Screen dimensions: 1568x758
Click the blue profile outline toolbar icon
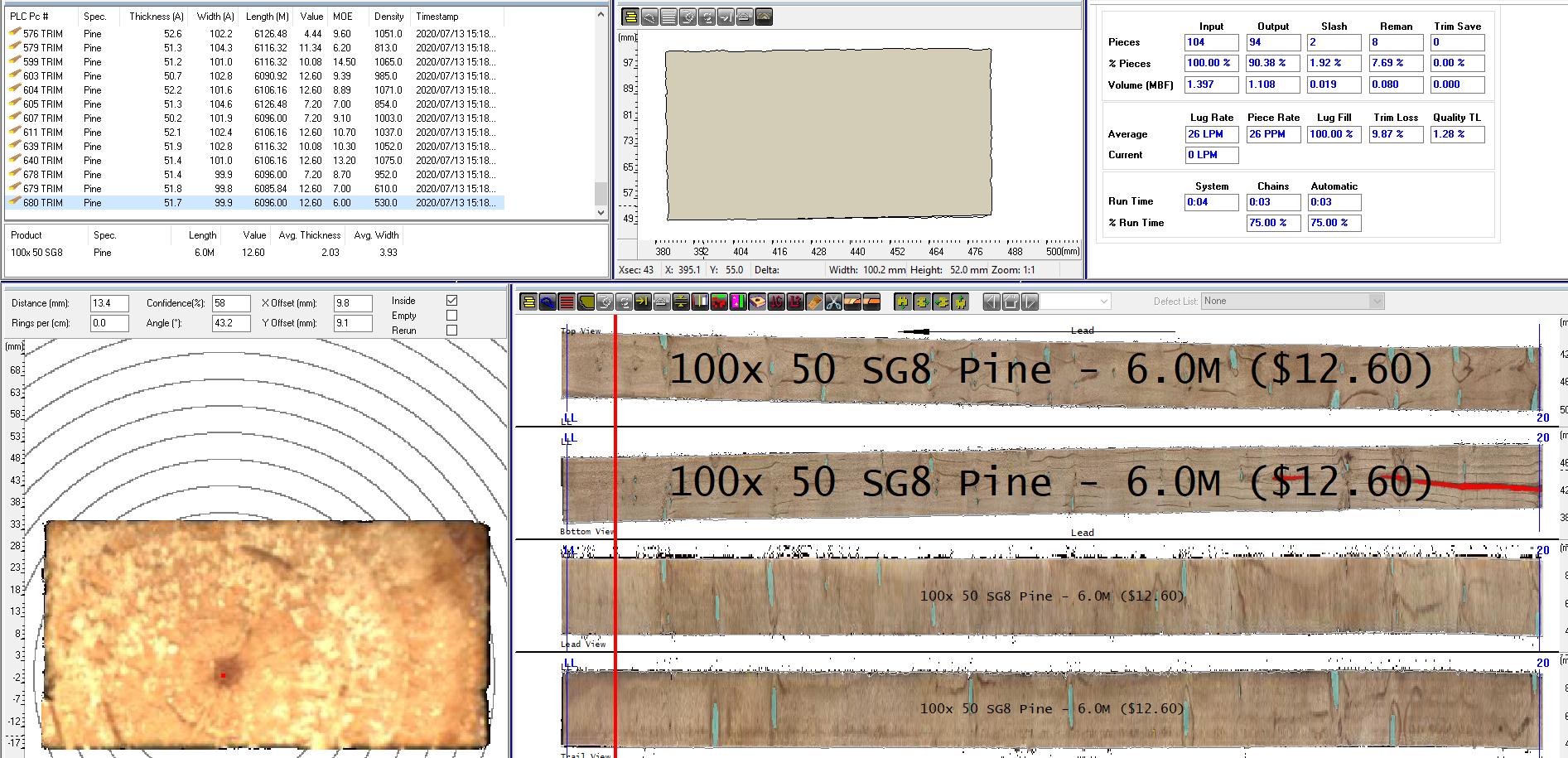click(x=548, y=302)
